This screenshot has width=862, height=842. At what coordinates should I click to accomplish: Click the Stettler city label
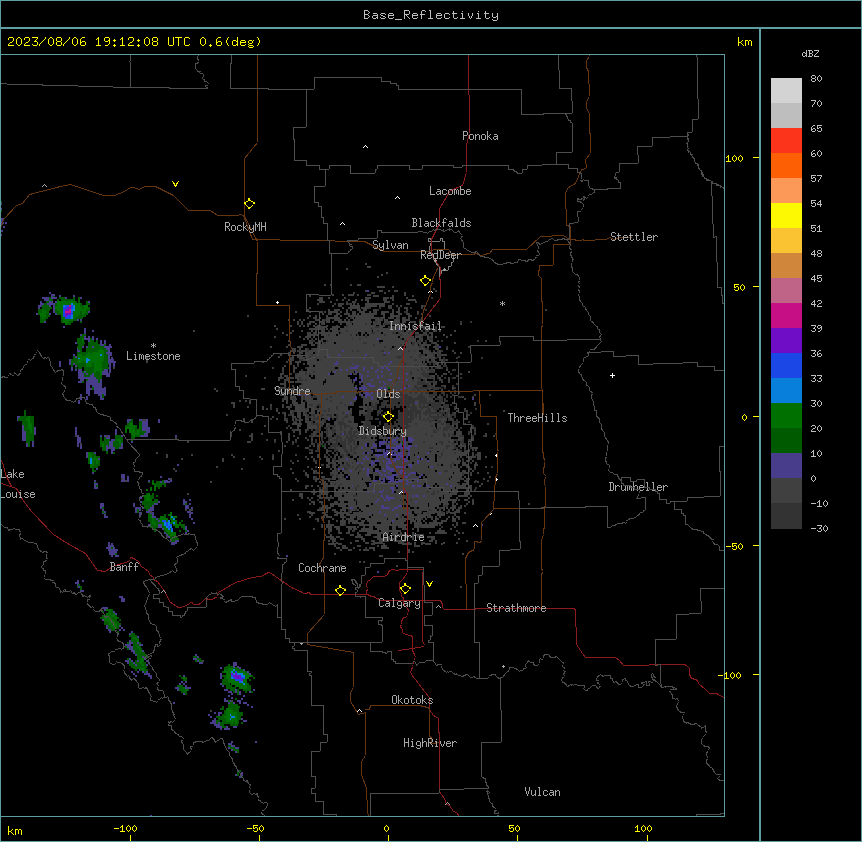click(x=633, y=237)
